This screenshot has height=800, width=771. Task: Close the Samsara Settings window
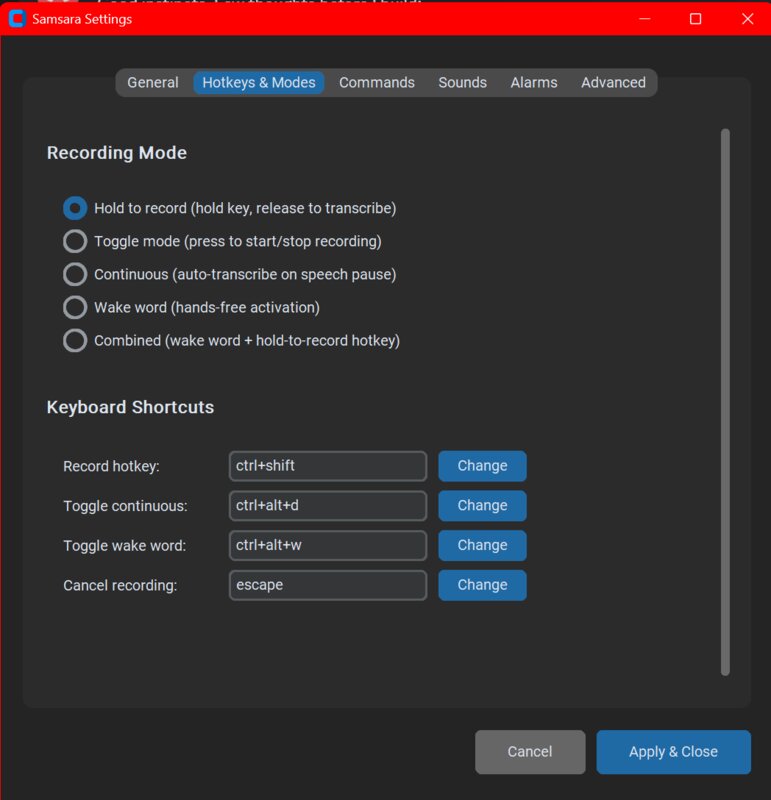[x=747, y=19]
